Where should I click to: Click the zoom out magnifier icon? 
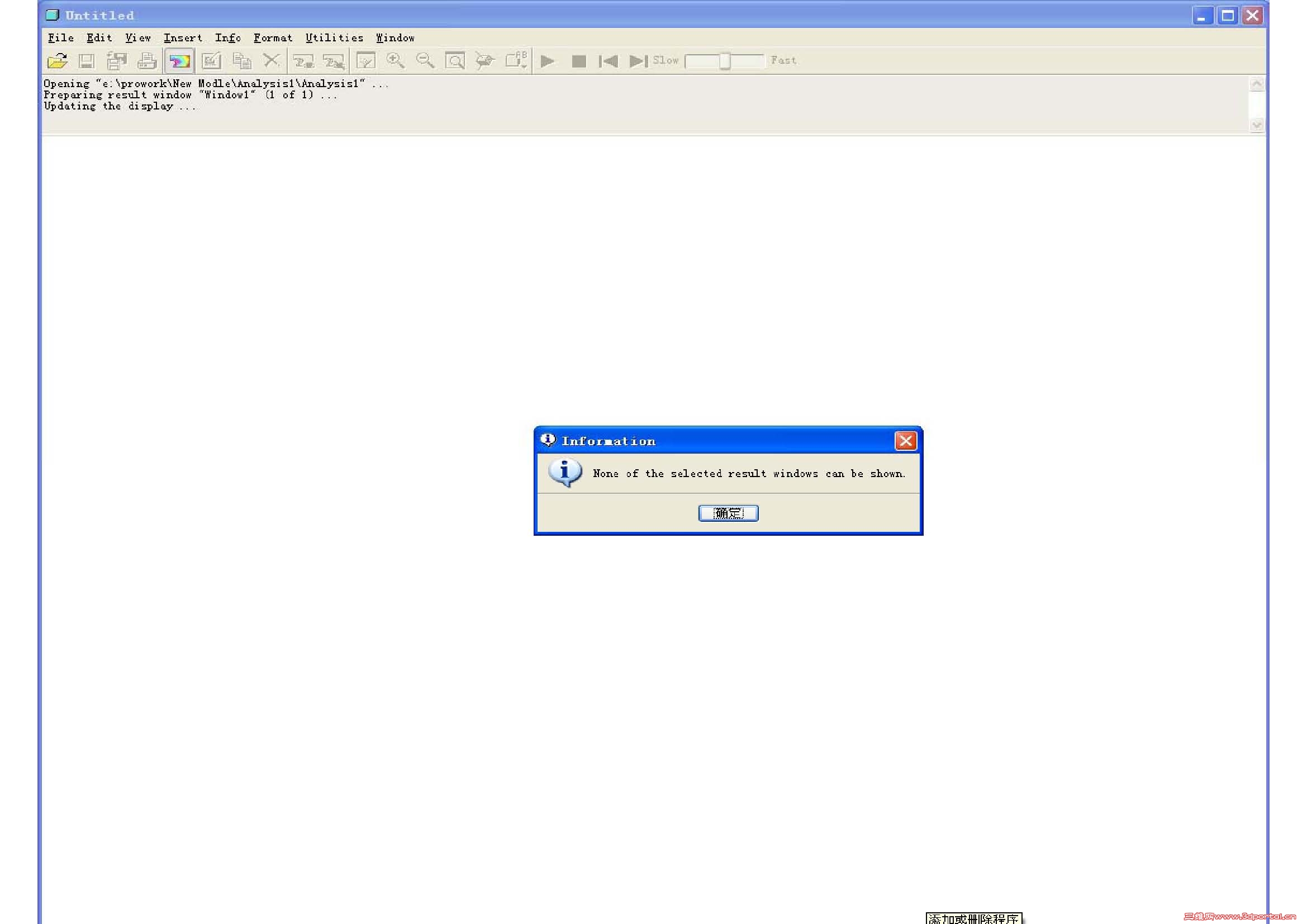click(x=425, y=60)
